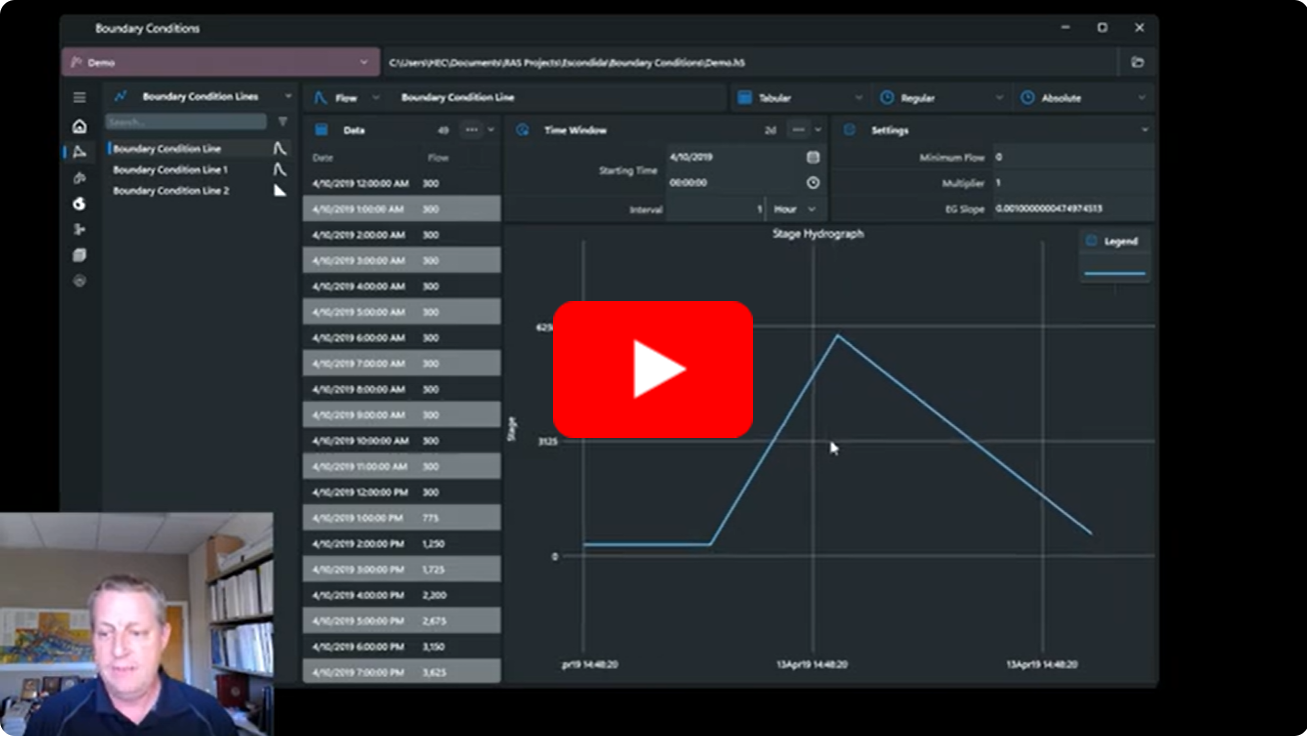This screenshot has width=1307, height=736.
Task: Open the Data panel's three-dot options
Action: click(x=472, y=130)
